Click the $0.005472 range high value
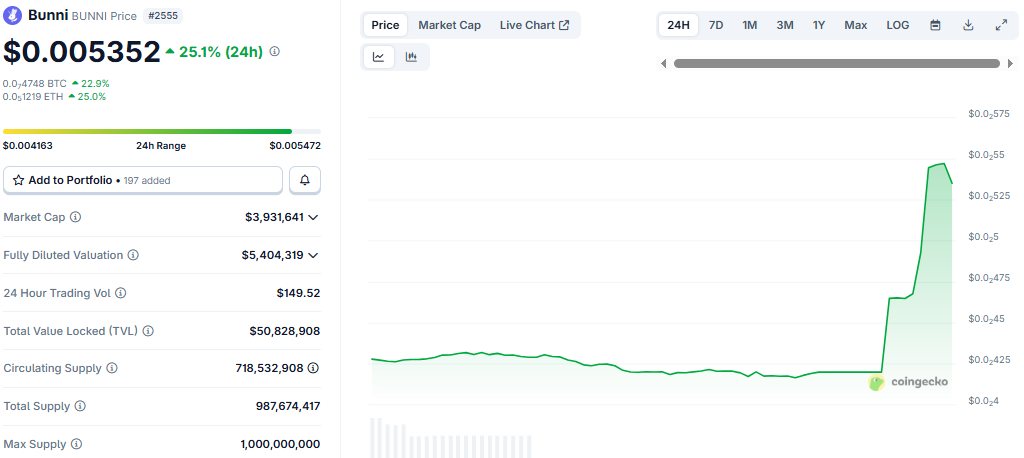Screen dimensions: 1024x458 (x=295, y=146)
